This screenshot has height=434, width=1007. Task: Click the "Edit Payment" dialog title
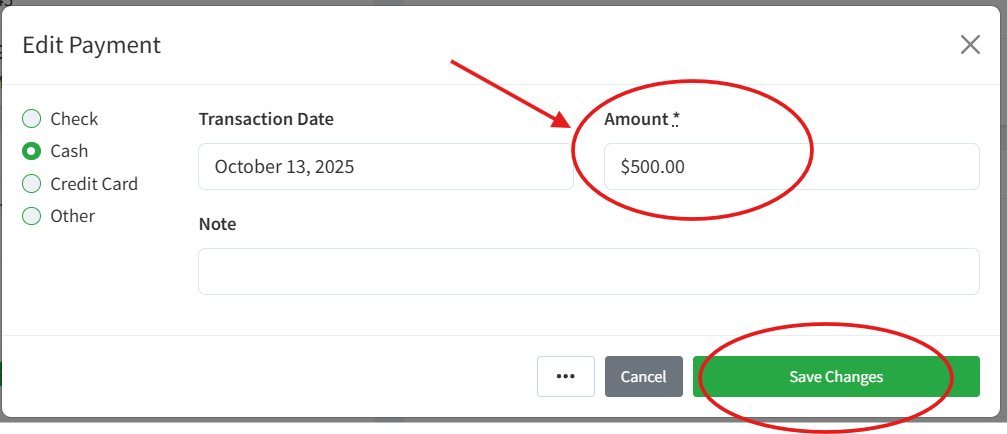point(91,45)
